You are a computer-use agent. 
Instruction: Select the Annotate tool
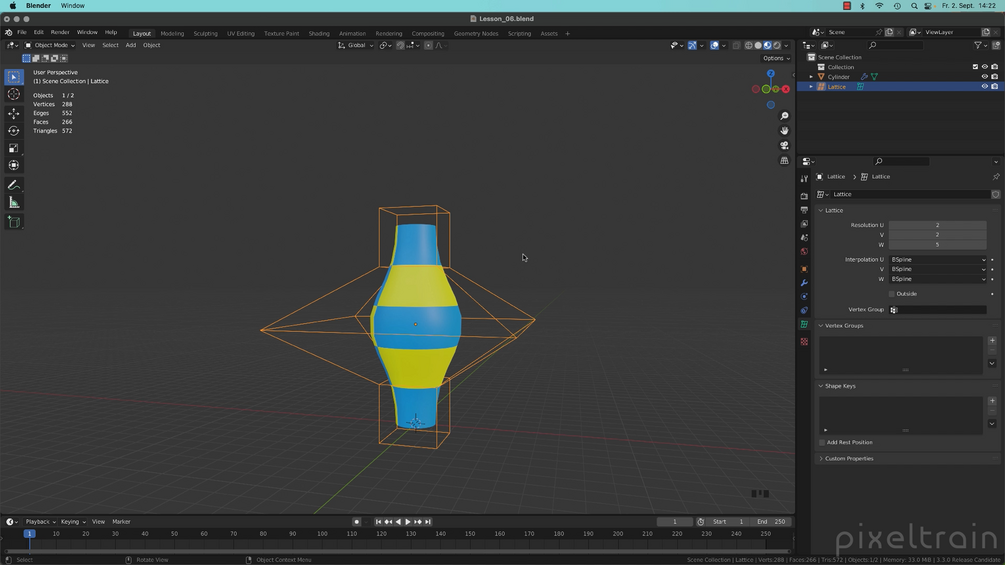[x=13, y=185]
